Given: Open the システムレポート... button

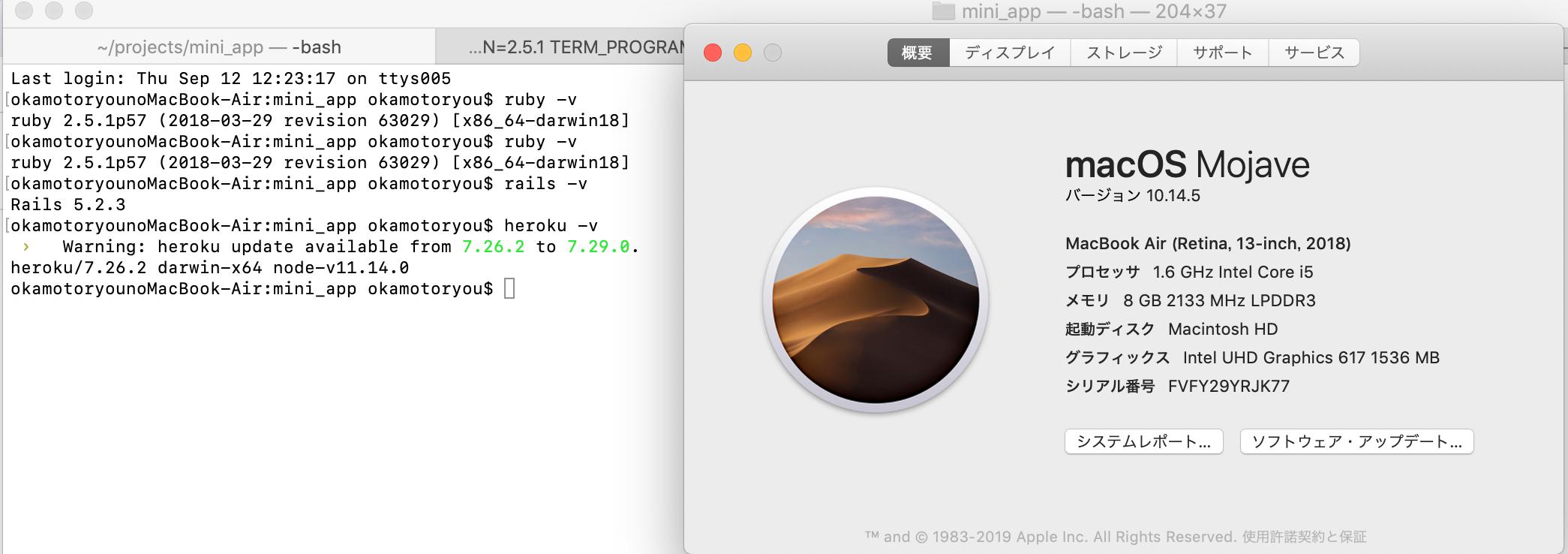Looking at the screenshot, I should [1144, 441].
